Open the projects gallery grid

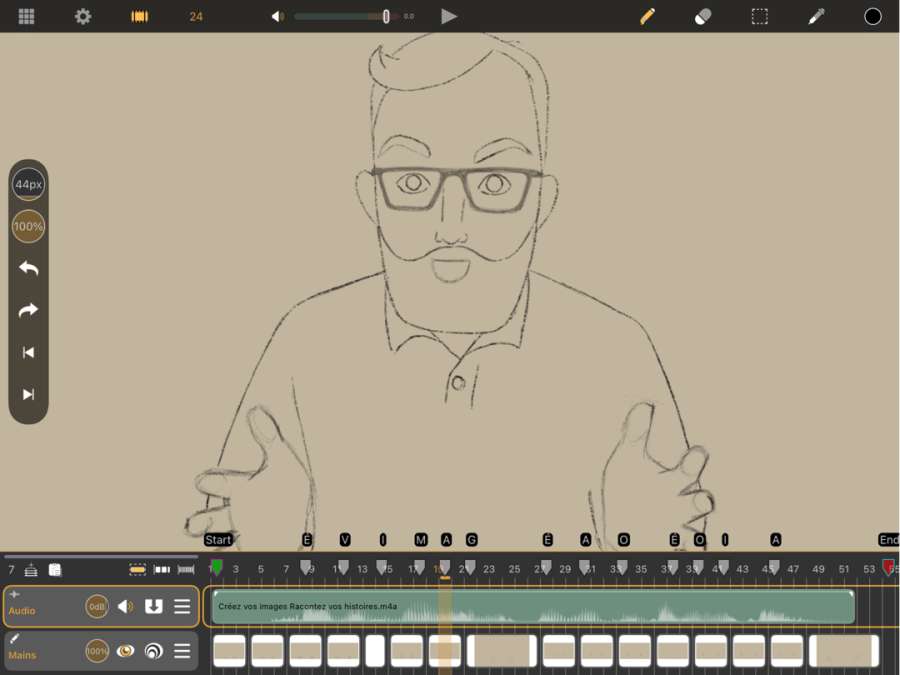point(27,16)
